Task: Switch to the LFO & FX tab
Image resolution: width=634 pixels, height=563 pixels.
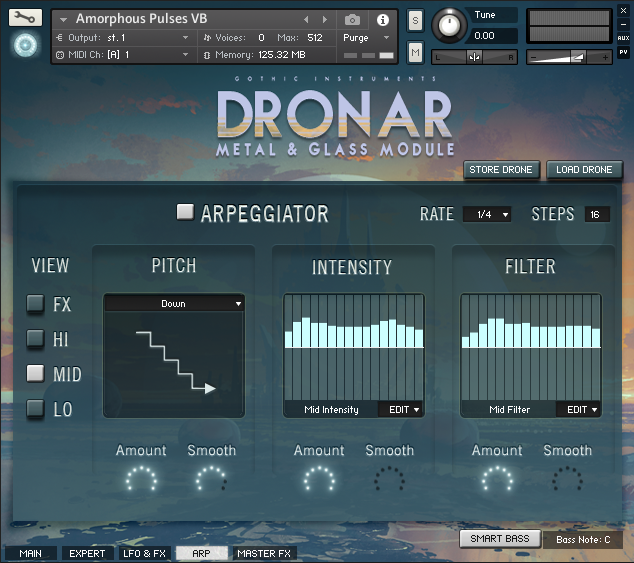Action: pyautogui.click(x=144, y=553)
